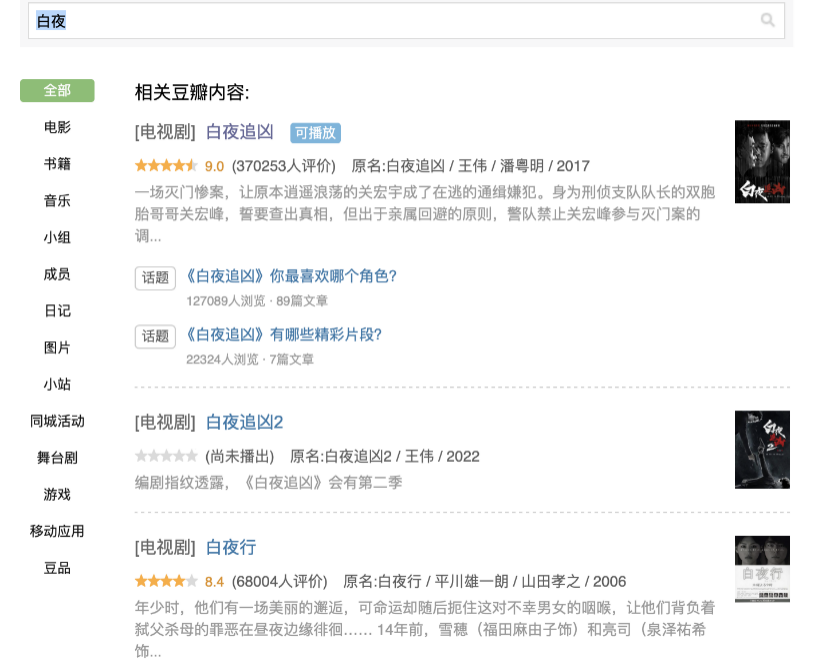Click 原名:白夜行 / 平川雄一朗 / 山田孝之 / 2006

(x=484, y=582)
